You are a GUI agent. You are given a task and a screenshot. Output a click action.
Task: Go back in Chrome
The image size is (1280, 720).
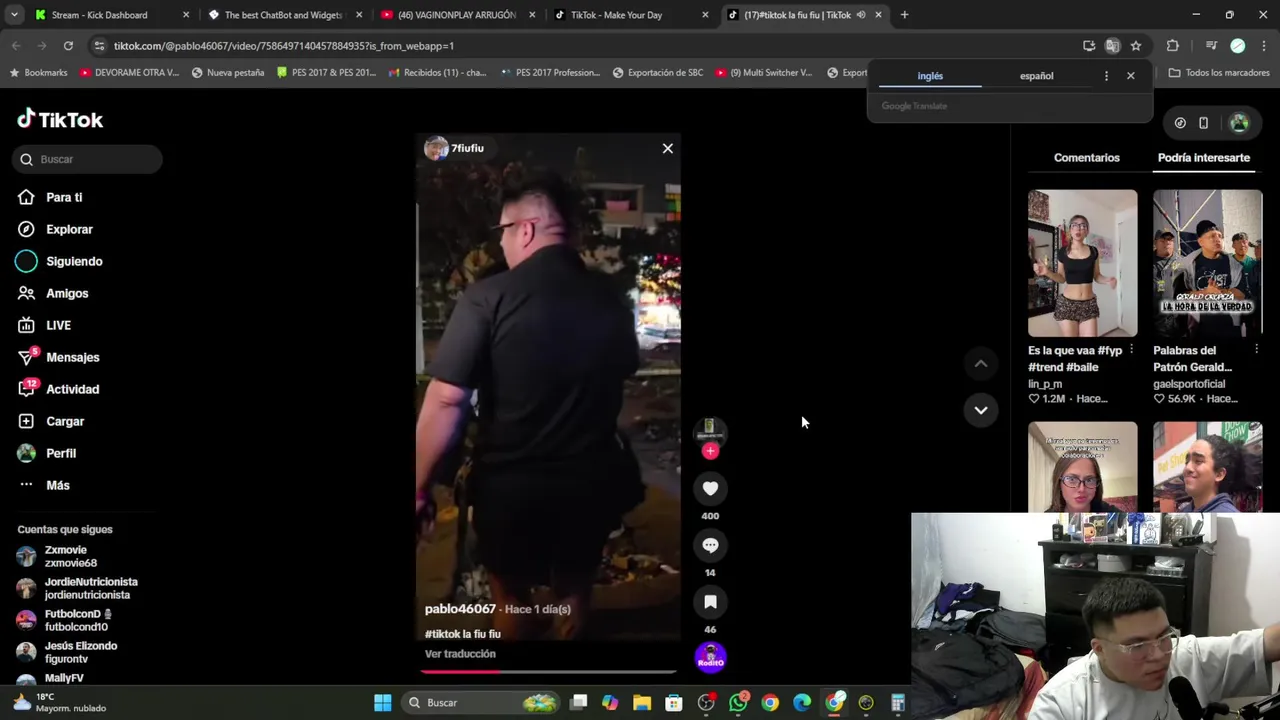tap(16, 46)
